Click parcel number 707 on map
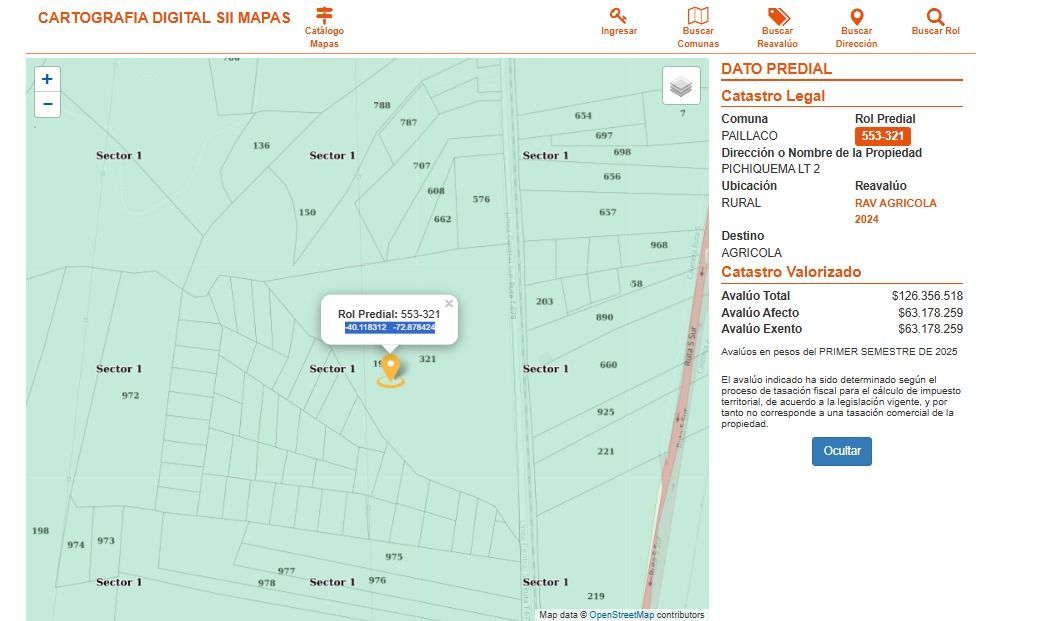Viewport: 1057px width, 621px height. tap(421, 166)
